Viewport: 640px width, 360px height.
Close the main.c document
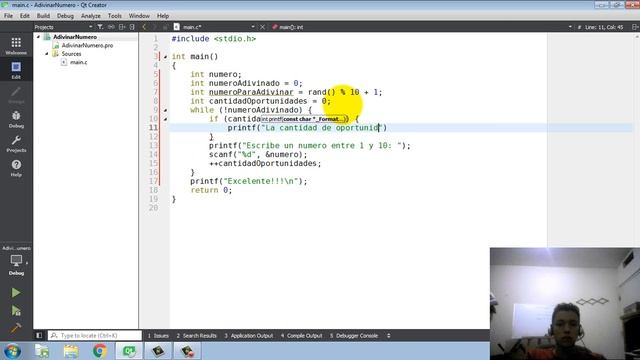point(262,27)
